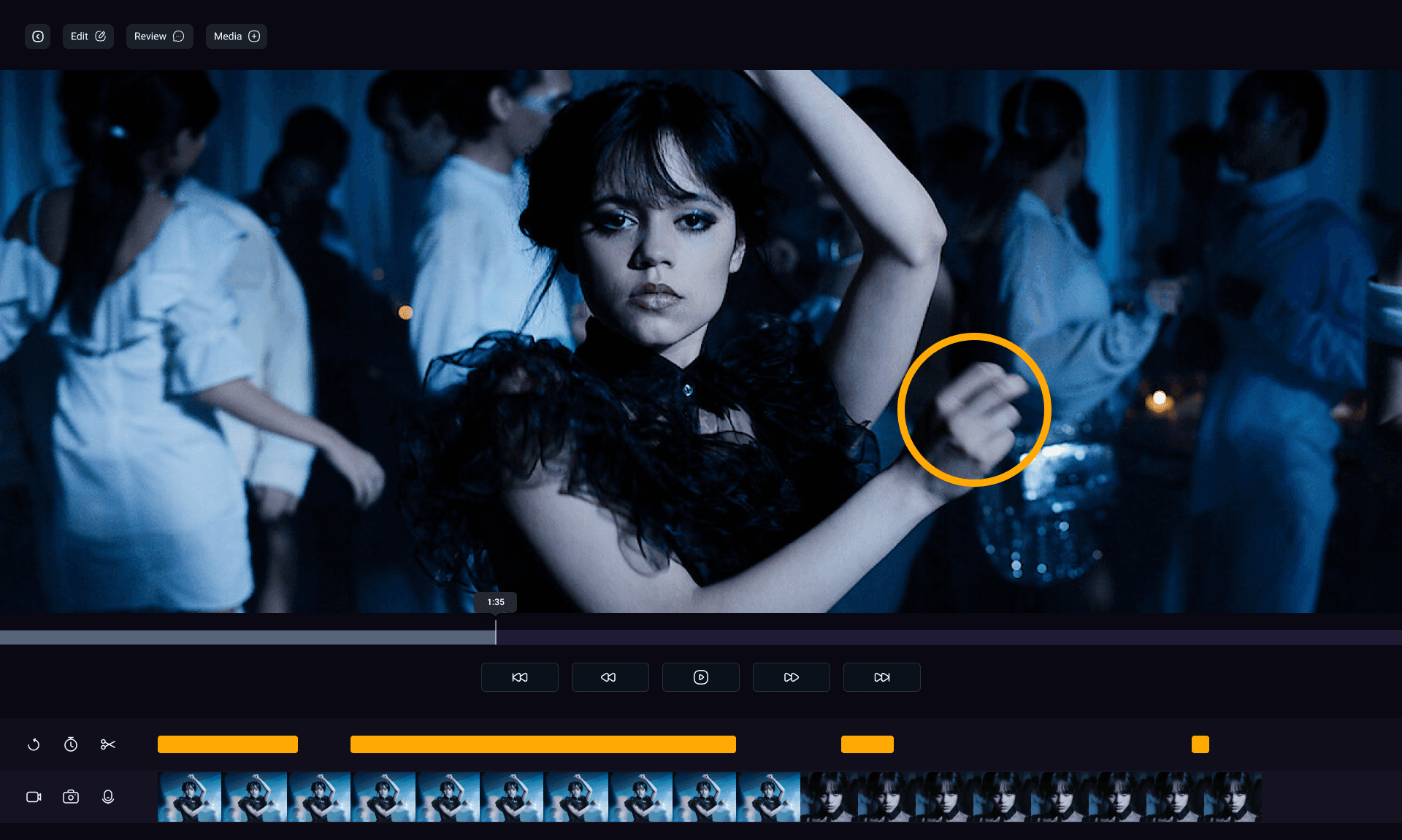Screen dimensions: 1402x840
Task: Play the video
Action: point(701,677)
